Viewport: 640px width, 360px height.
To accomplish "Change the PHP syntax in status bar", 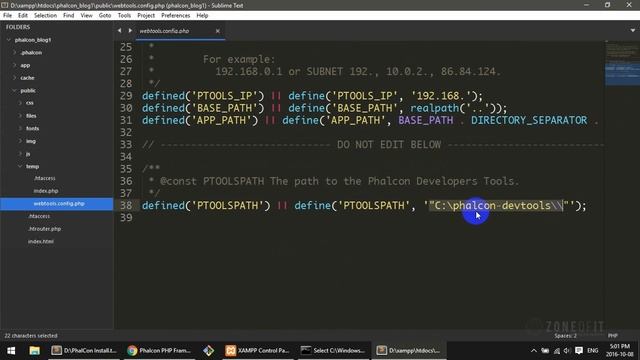I will 613,336.
